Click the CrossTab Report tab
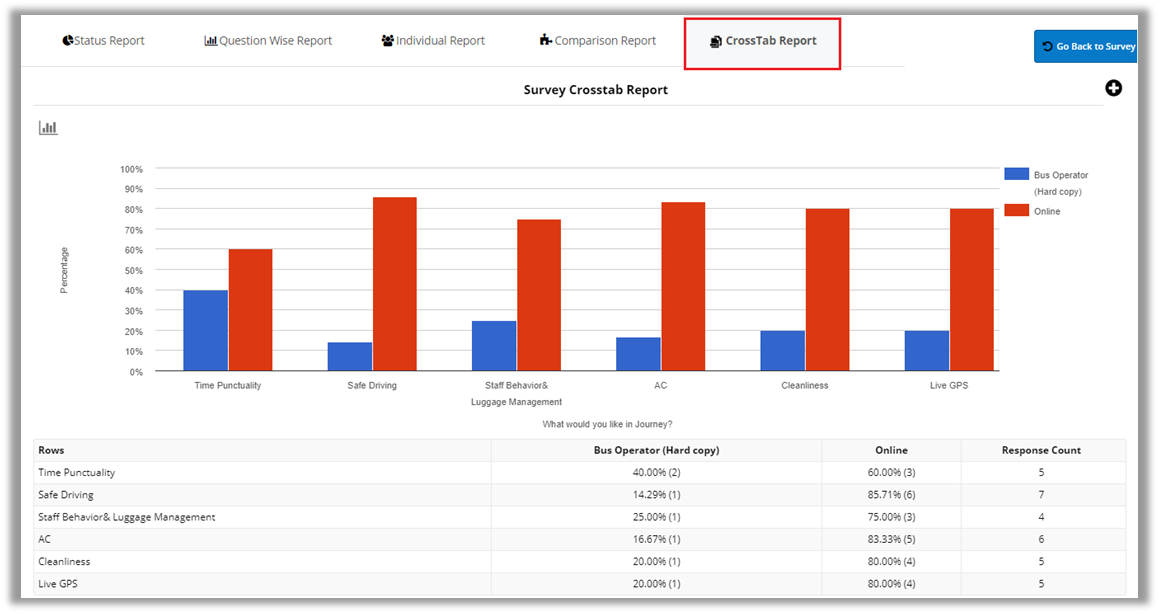Screen dimensions: 1160x614 763,42
